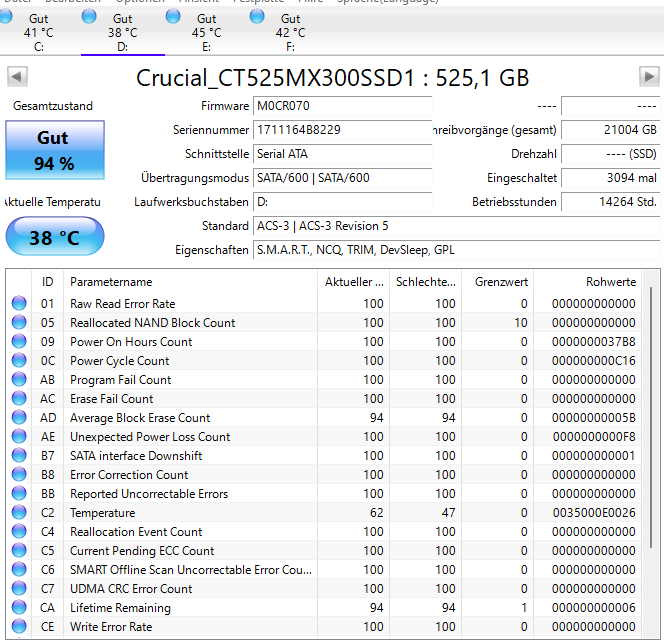
Task: Select the Power On Hours Count row name
Action: point(131,342)
